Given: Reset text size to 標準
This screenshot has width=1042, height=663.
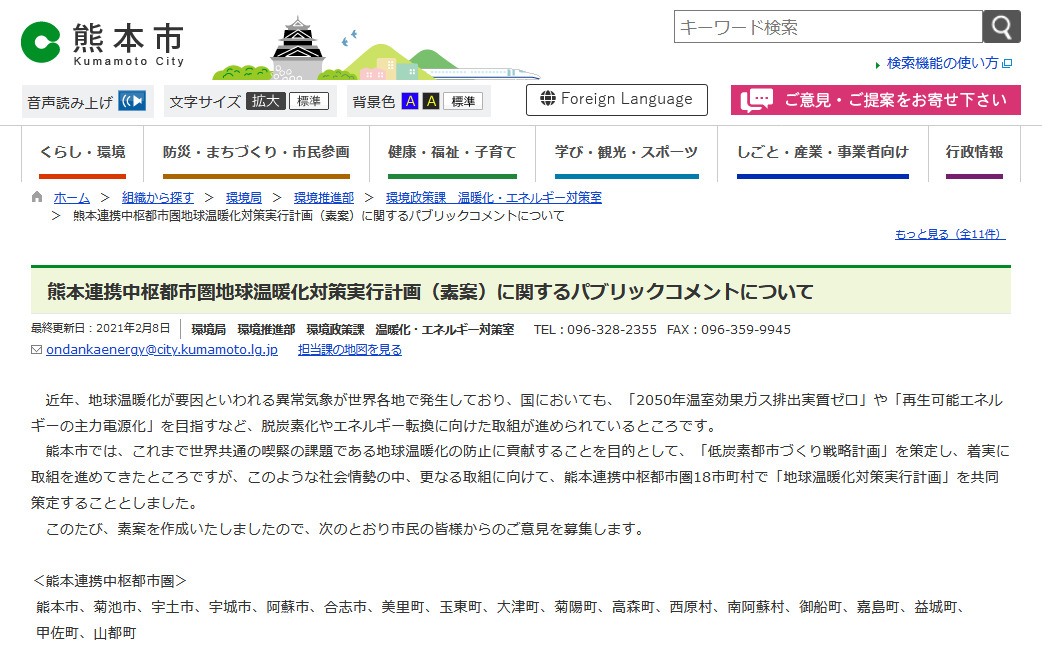Looking at the screenshot, I should pyautogui.click(x=309, y=101).
